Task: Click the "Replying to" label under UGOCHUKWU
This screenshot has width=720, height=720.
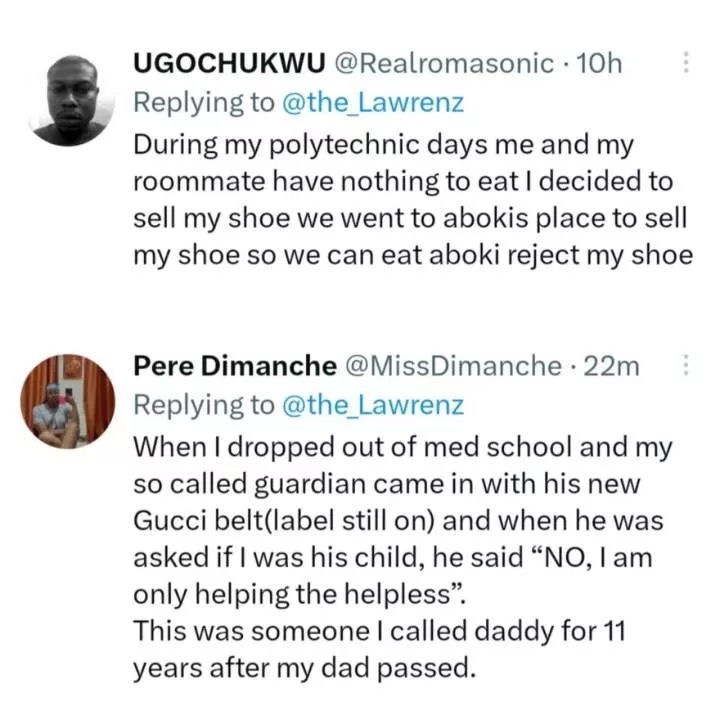Action: click(x=204, y=103)
